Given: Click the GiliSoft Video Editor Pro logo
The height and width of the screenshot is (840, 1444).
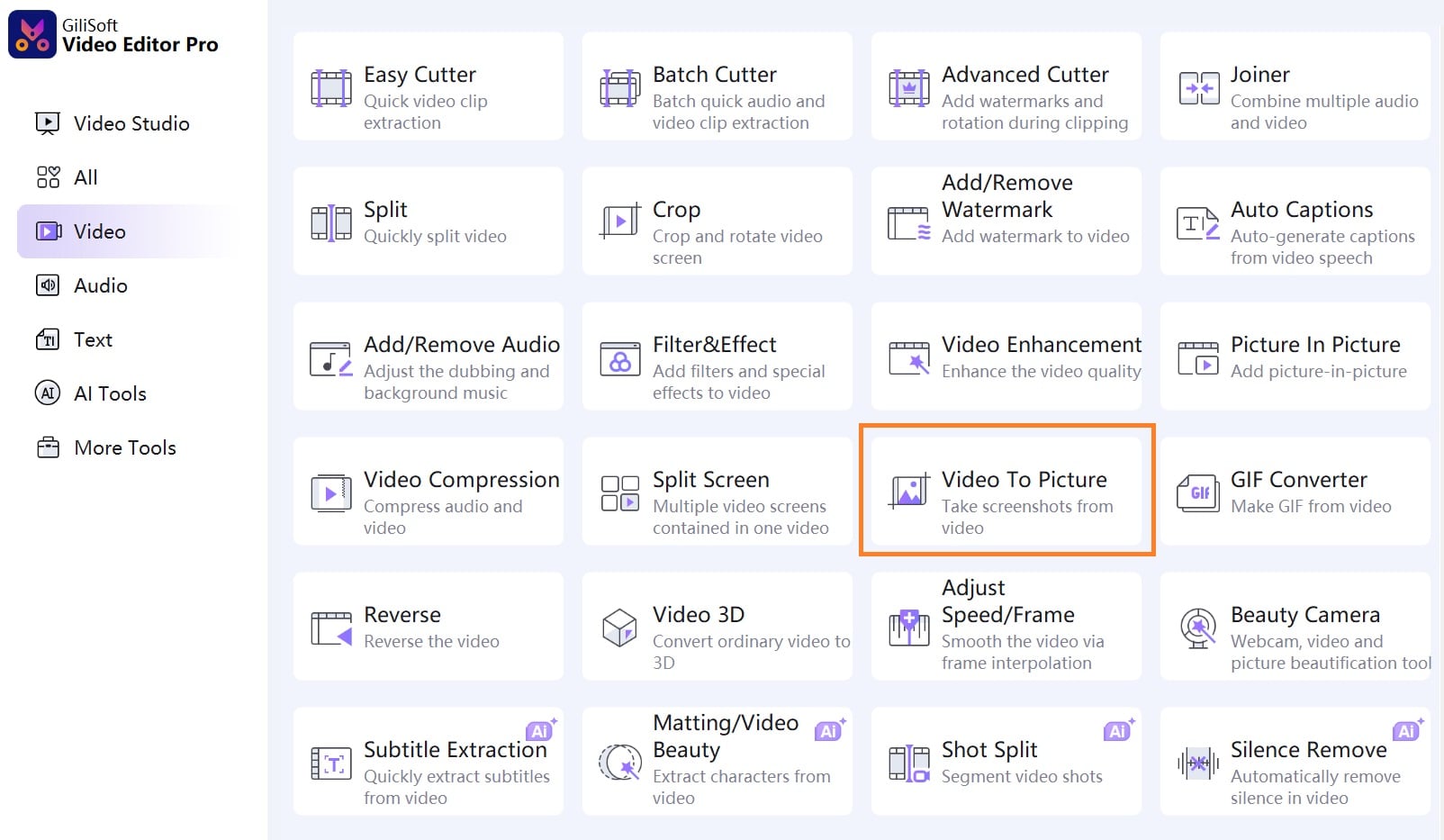Looking at the screenshot, I should [x=32, y=35].
